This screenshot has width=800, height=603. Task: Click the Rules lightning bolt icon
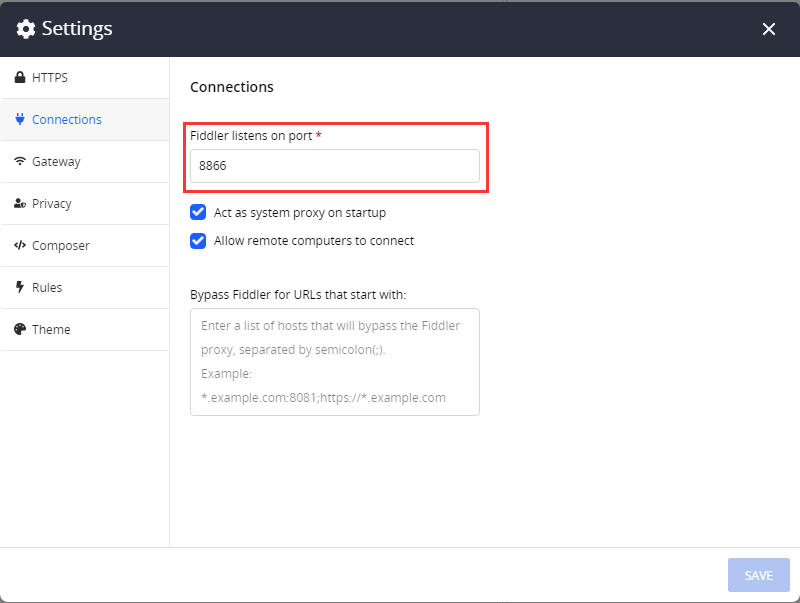[x=20, y=287]
